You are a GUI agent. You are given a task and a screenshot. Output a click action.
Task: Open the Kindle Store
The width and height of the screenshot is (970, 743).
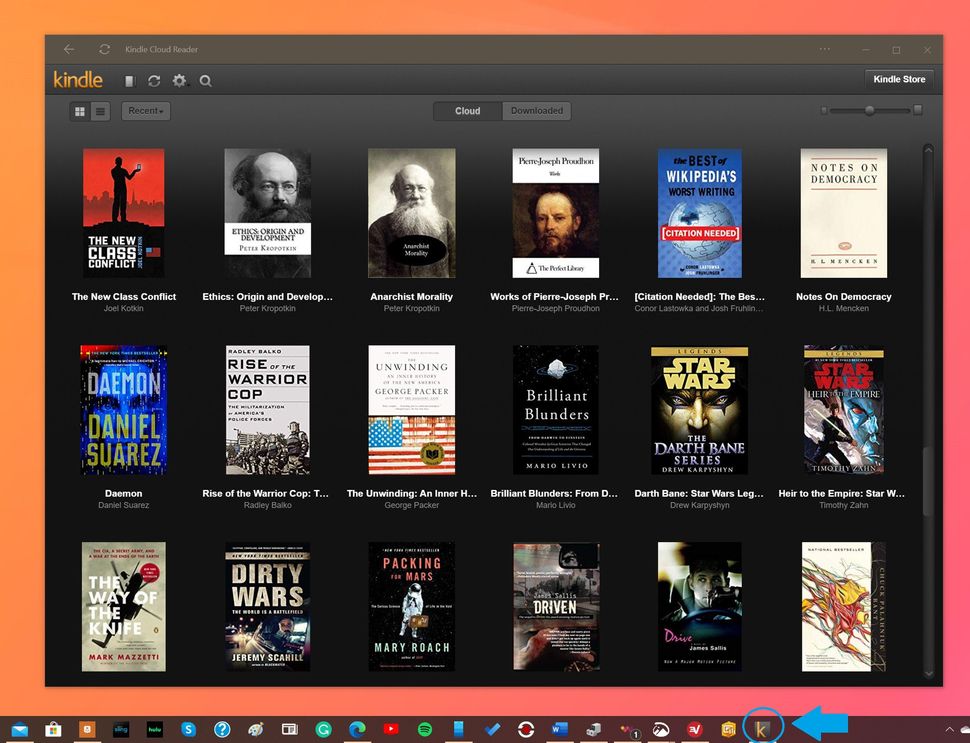[x=898, y=79]
